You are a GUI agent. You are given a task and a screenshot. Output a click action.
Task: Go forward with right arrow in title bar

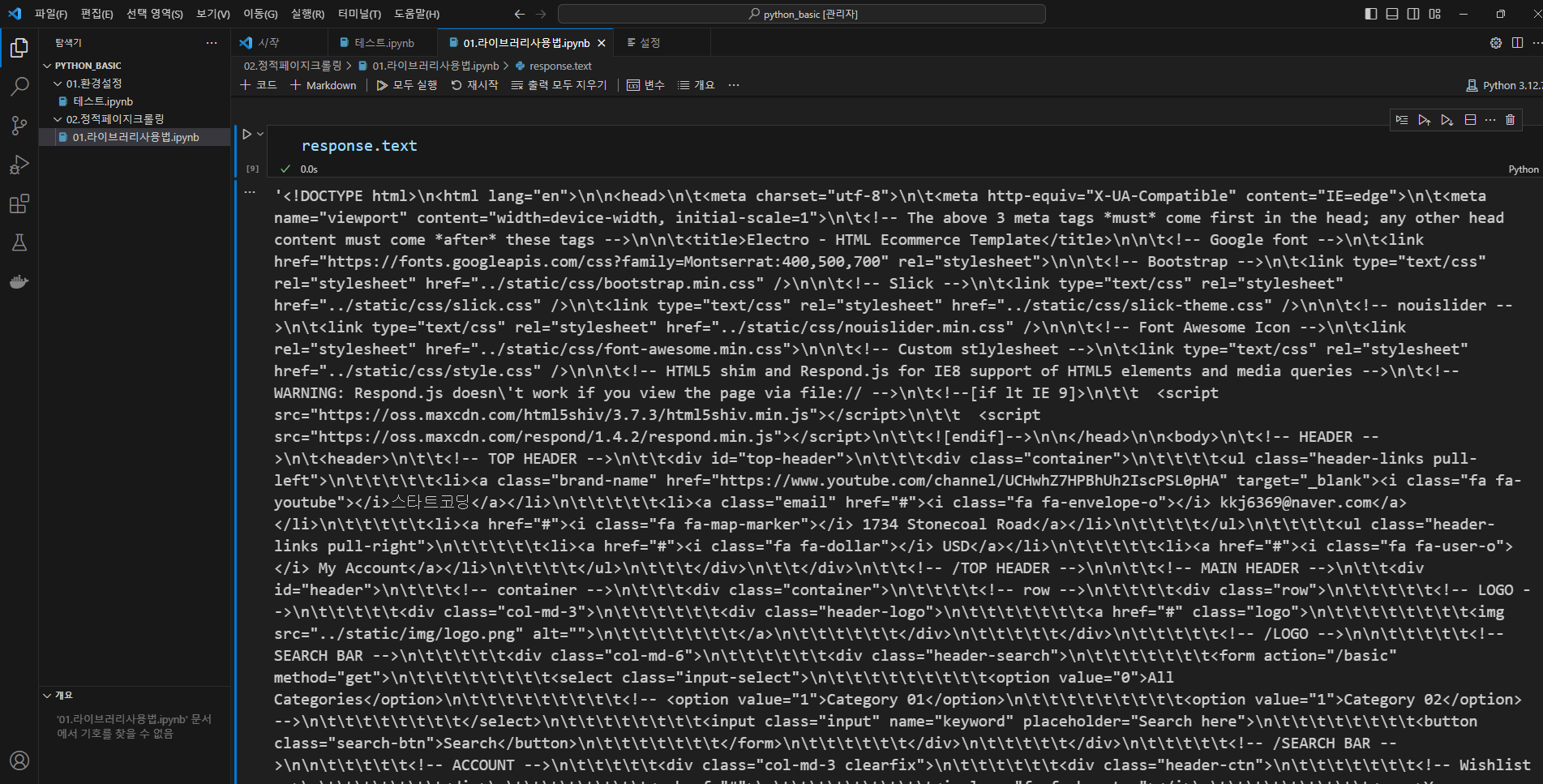click(x=541, y=14)
